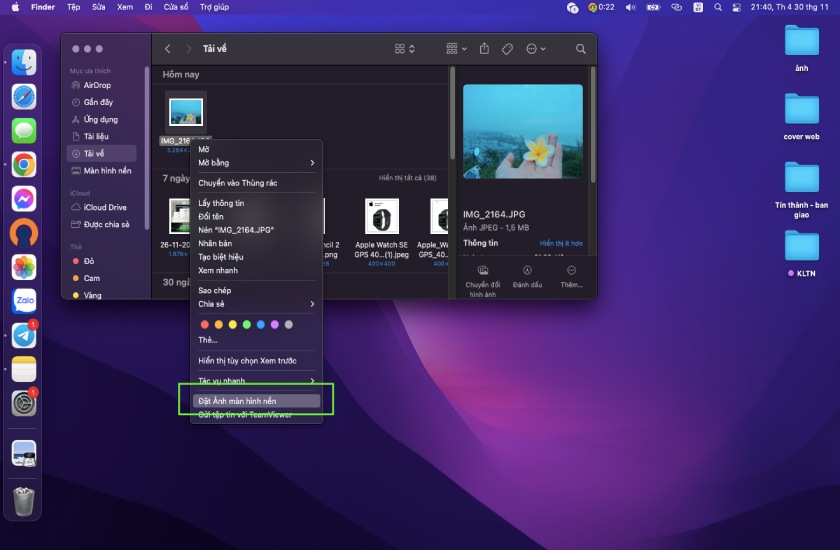Click the Đánh dấu markup icon
The width and height of the screenshot is (840, 550).
tap(527, 271)
